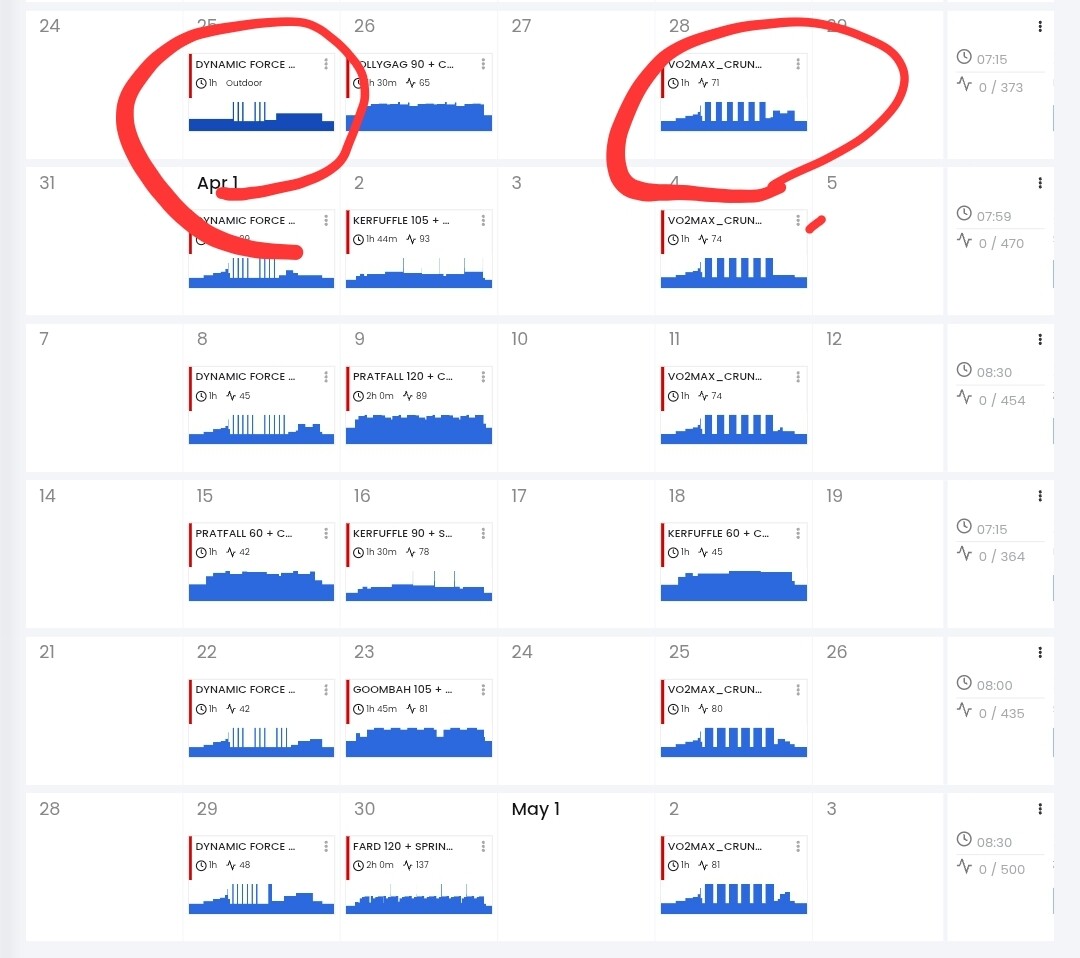Viewport: 1080px width, 958px height.
Task: Click the VO2MAX interval chart on April 25
Action: 734,741
